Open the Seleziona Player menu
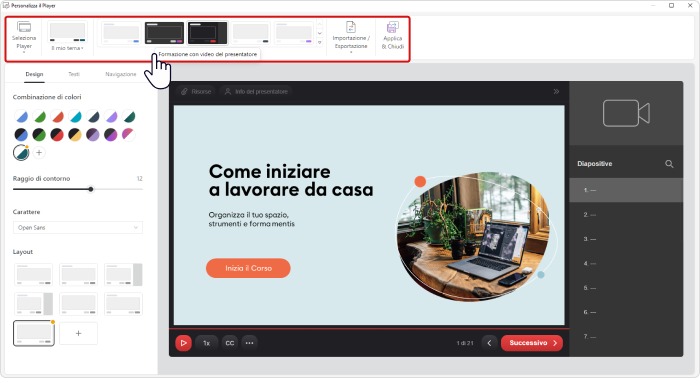Viewport: 700px width, 378px height. point(24,37)
